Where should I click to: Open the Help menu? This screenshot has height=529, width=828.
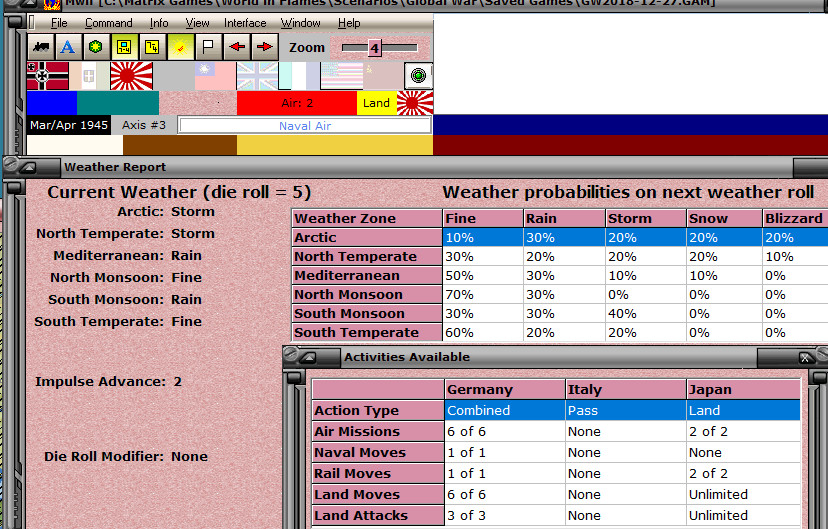point(349,23)
